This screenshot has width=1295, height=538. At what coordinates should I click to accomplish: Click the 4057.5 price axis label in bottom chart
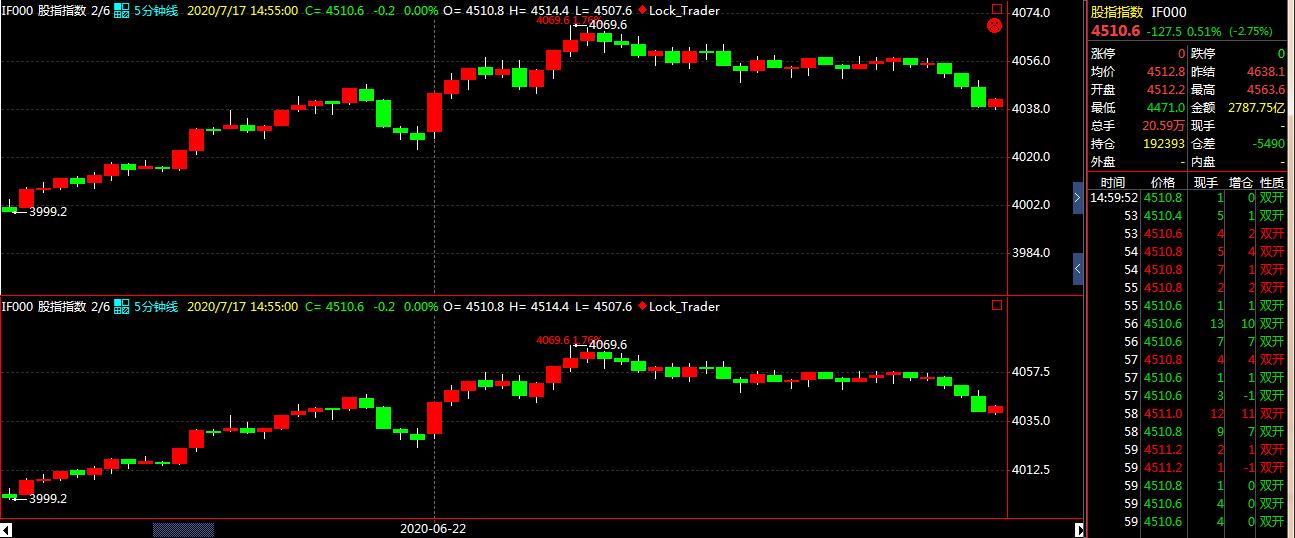coord(1031,372)
